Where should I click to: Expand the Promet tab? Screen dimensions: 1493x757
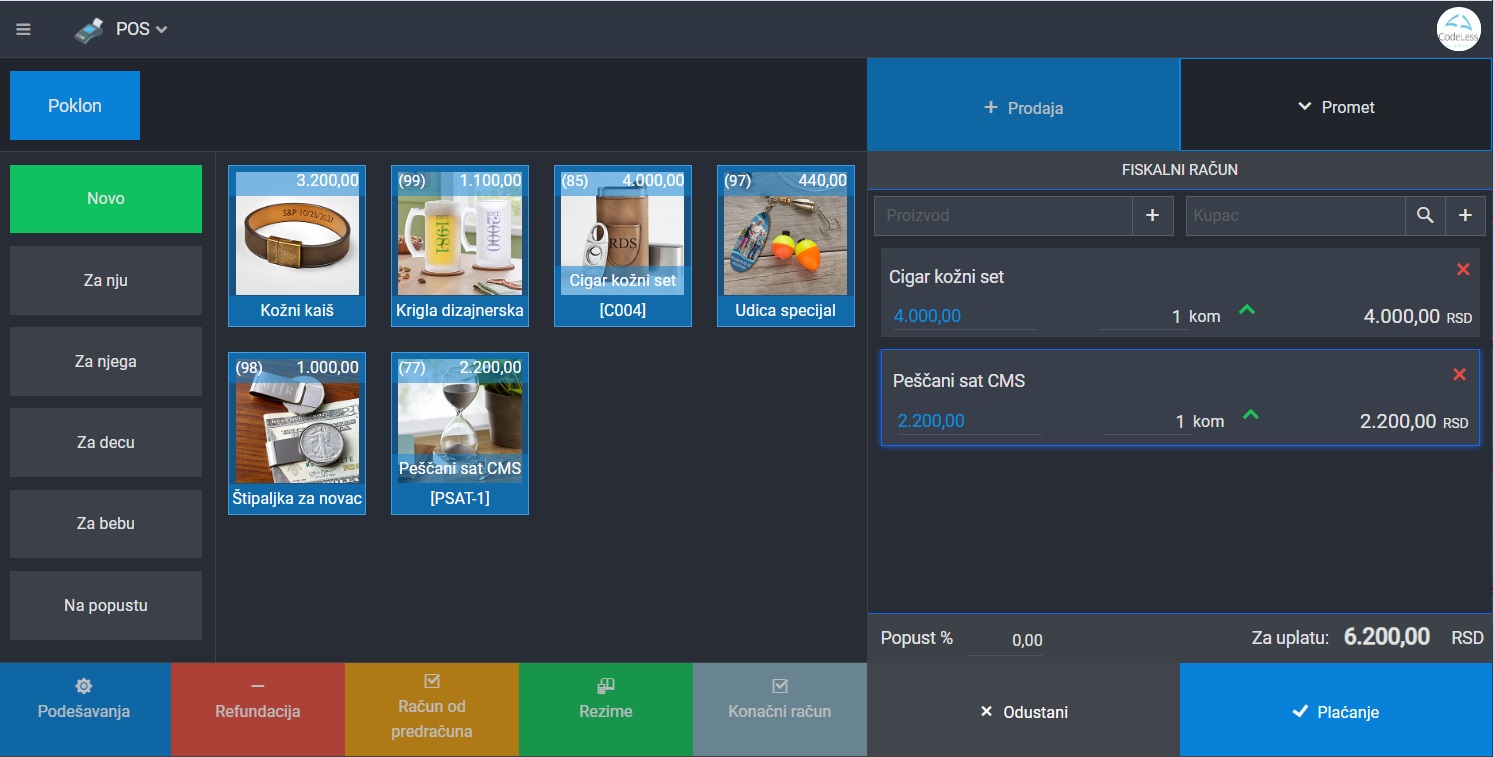click(1336, 107)
